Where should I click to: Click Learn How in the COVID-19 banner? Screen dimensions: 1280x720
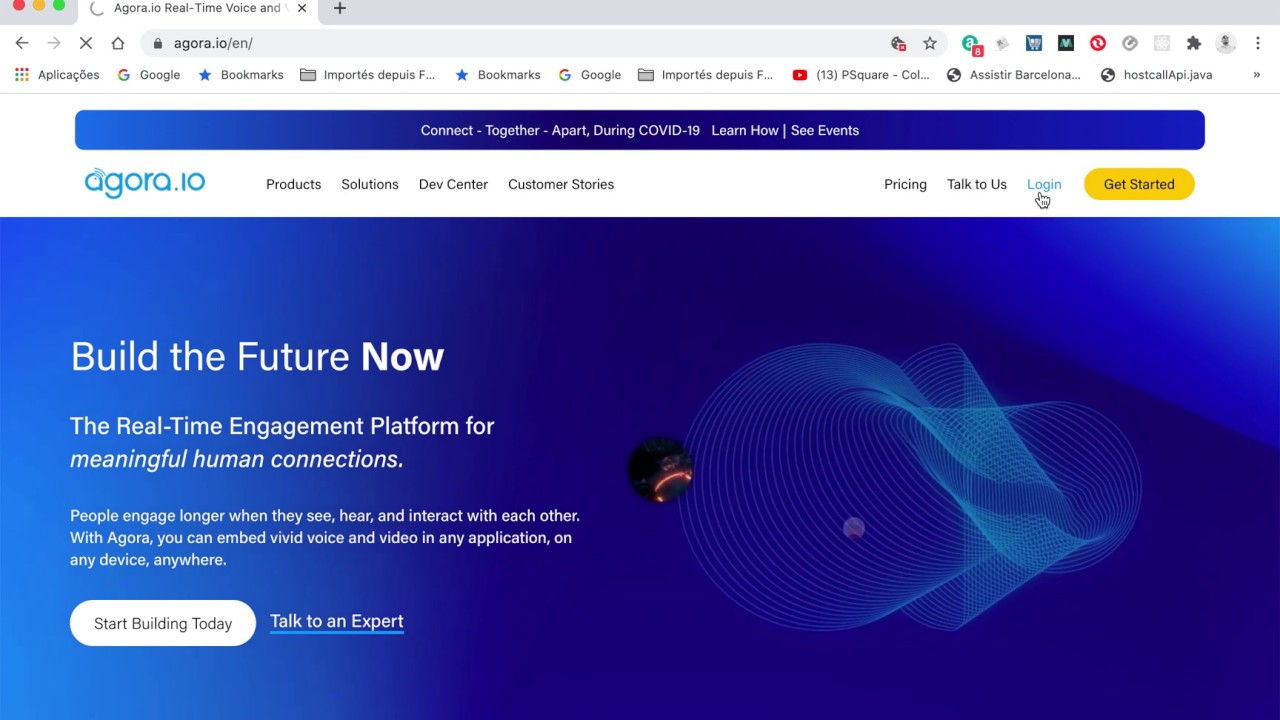[x=745, y=130]
